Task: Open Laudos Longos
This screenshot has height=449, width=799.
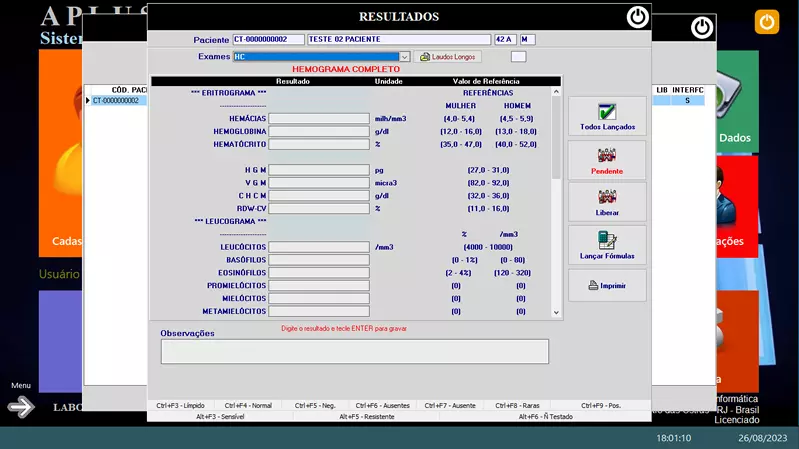Action: coord(449,57)
